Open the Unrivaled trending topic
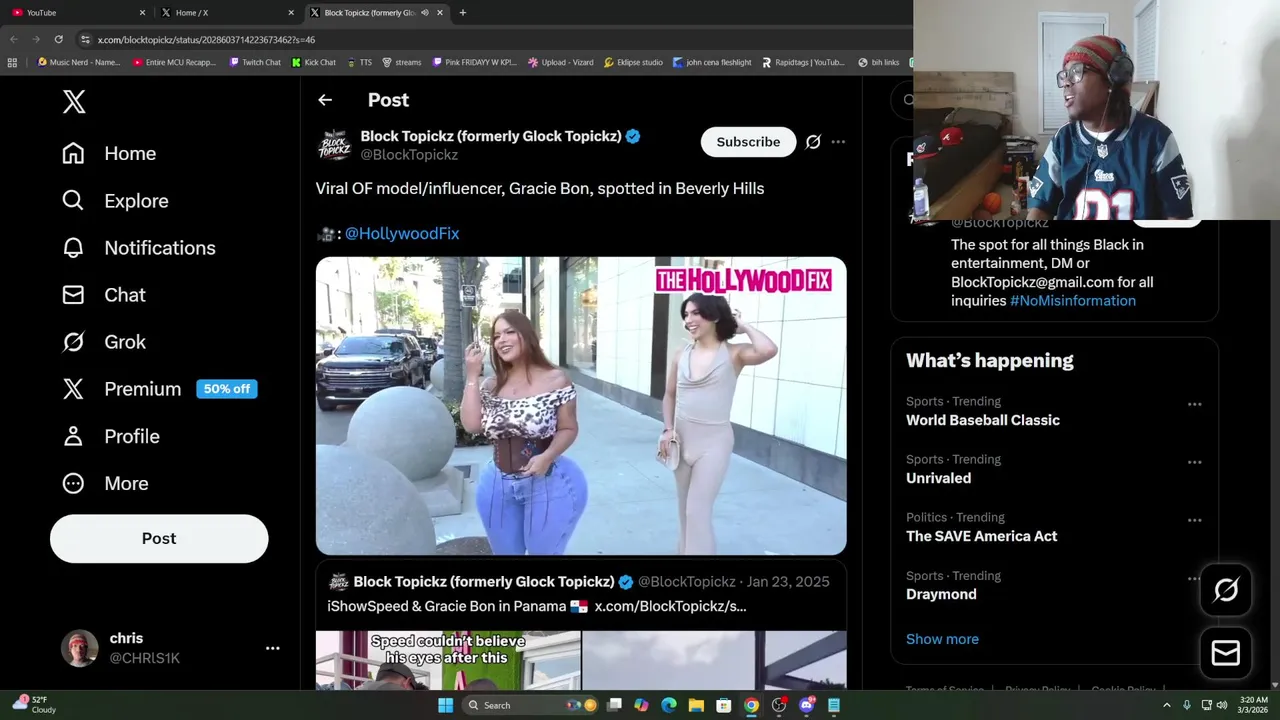 938,478
